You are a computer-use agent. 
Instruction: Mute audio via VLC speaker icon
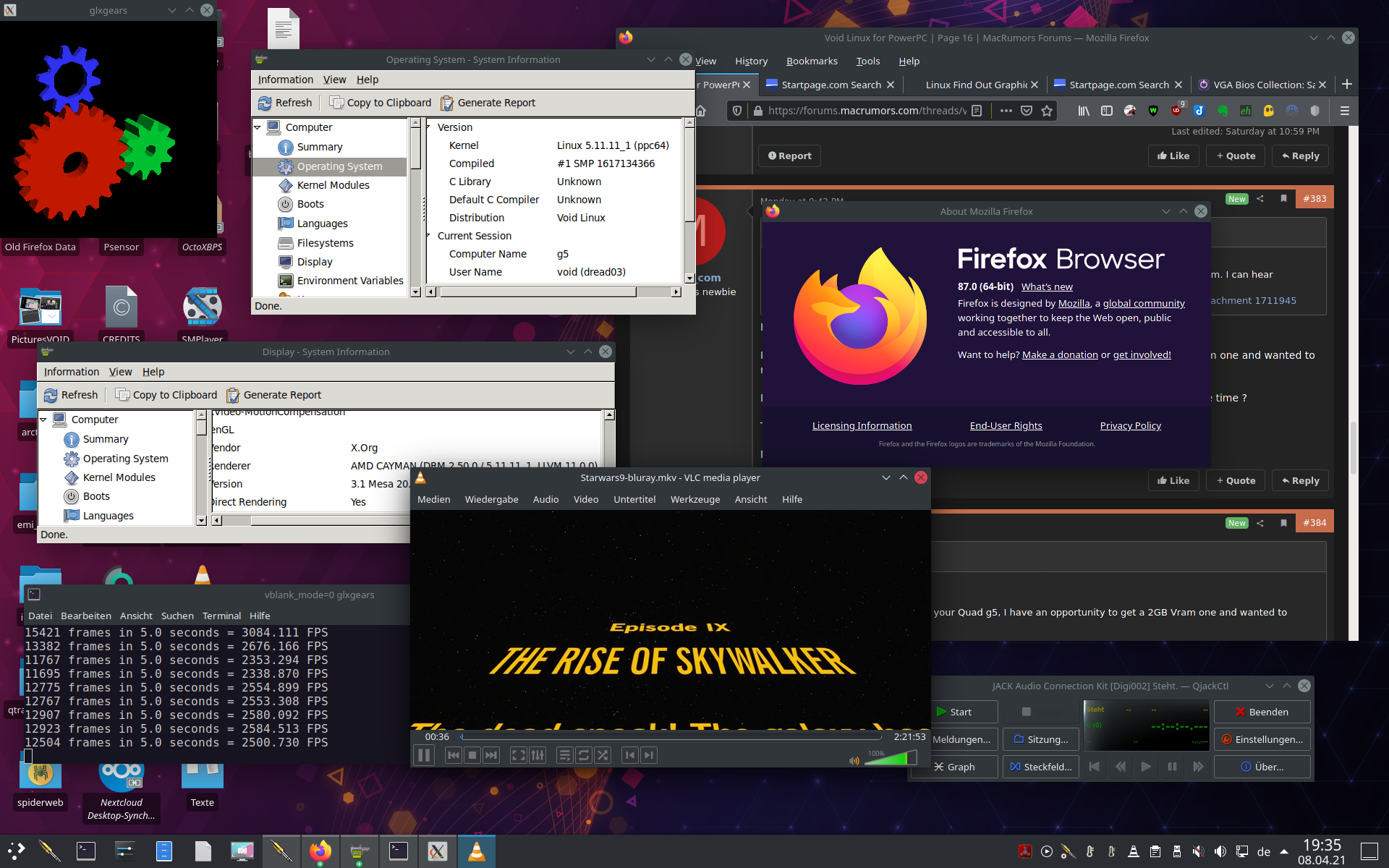854,760
